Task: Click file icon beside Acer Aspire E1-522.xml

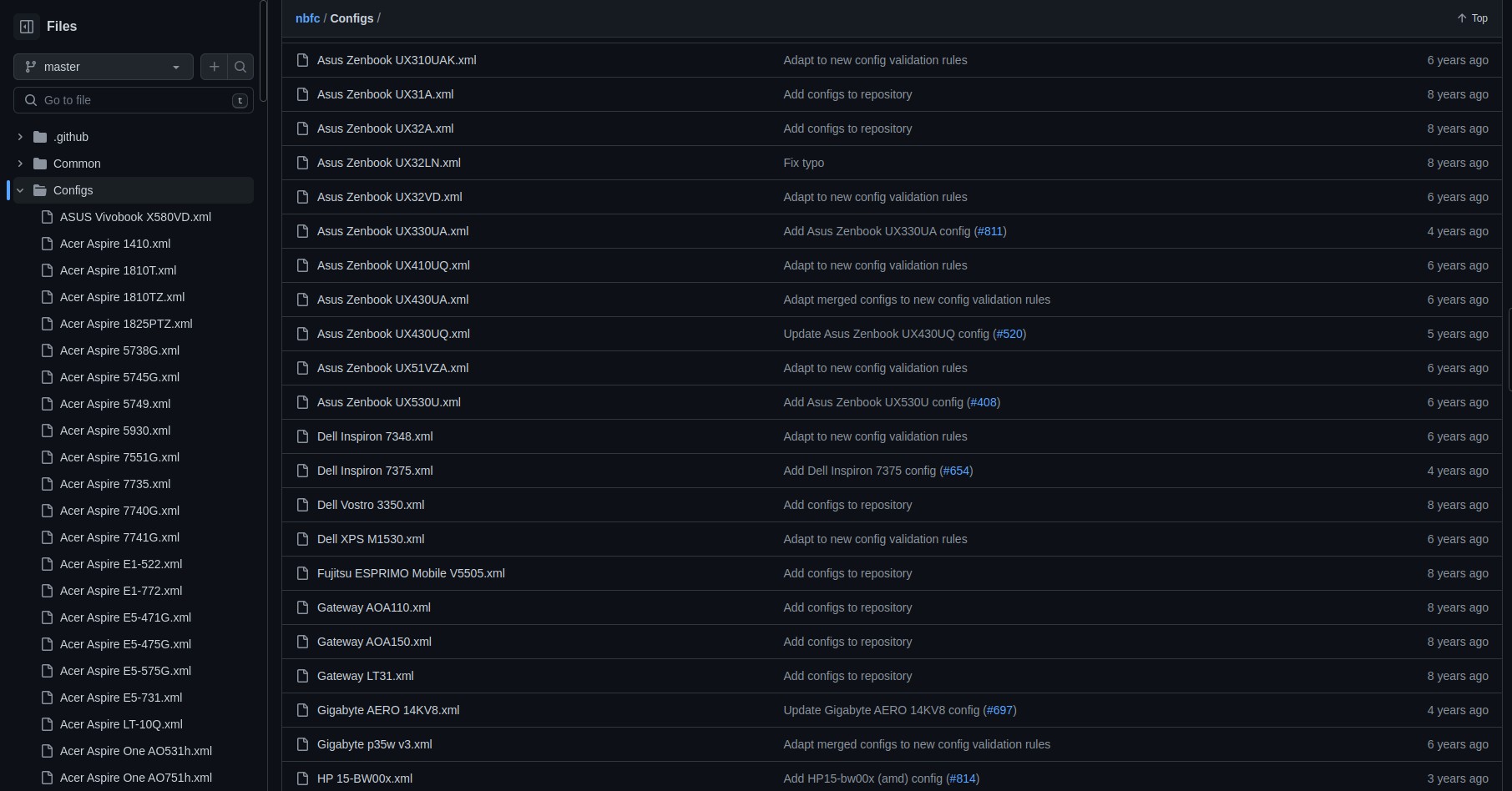Action: [x=47, y=564]
